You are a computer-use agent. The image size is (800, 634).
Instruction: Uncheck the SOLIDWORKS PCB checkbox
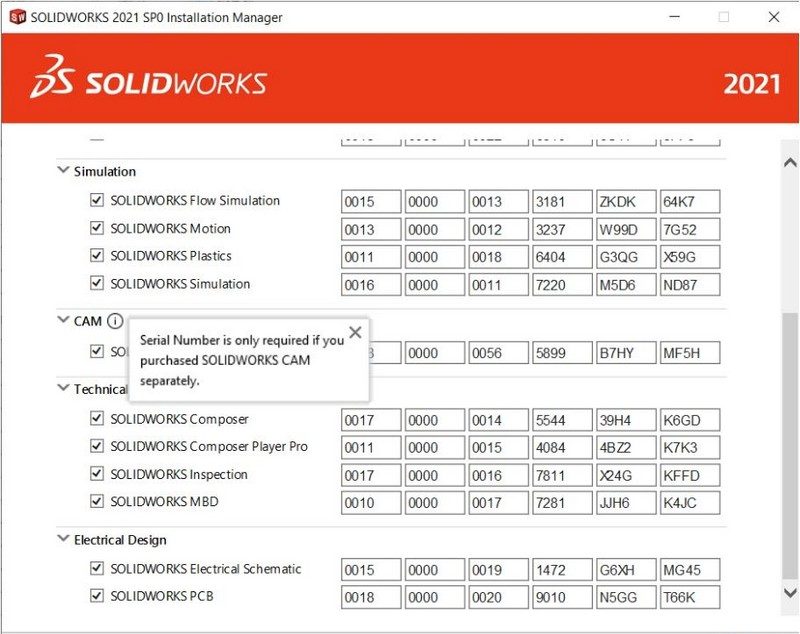[97, 595]
